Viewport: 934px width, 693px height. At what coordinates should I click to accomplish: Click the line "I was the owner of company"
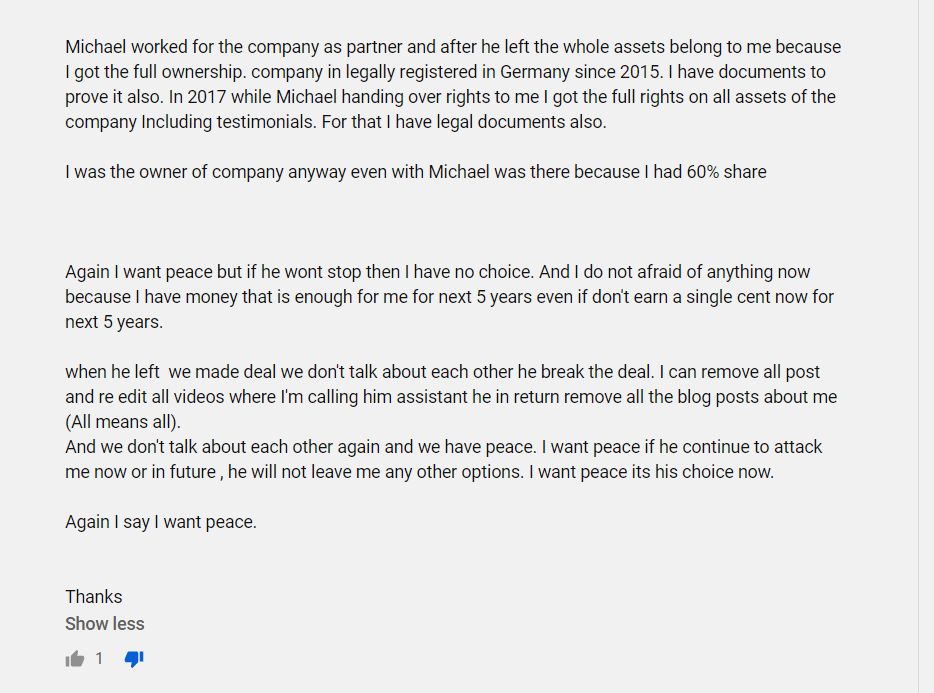[x=415, y=172]
